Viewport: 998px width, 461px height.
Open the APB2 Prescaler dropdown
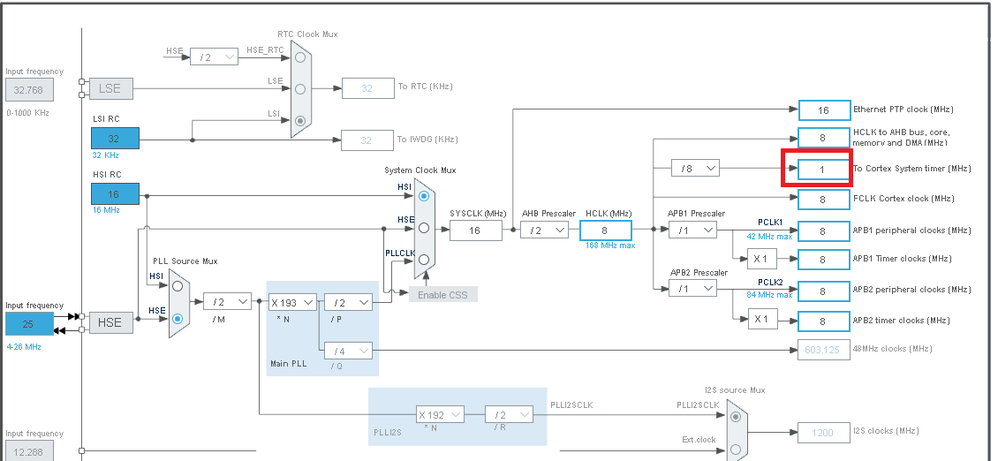[x=692, y=289]
